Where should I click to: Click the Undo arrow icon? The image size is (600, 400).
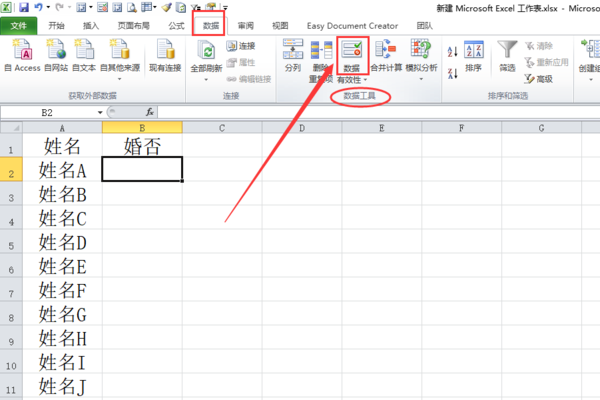click(x=38, y=7)
